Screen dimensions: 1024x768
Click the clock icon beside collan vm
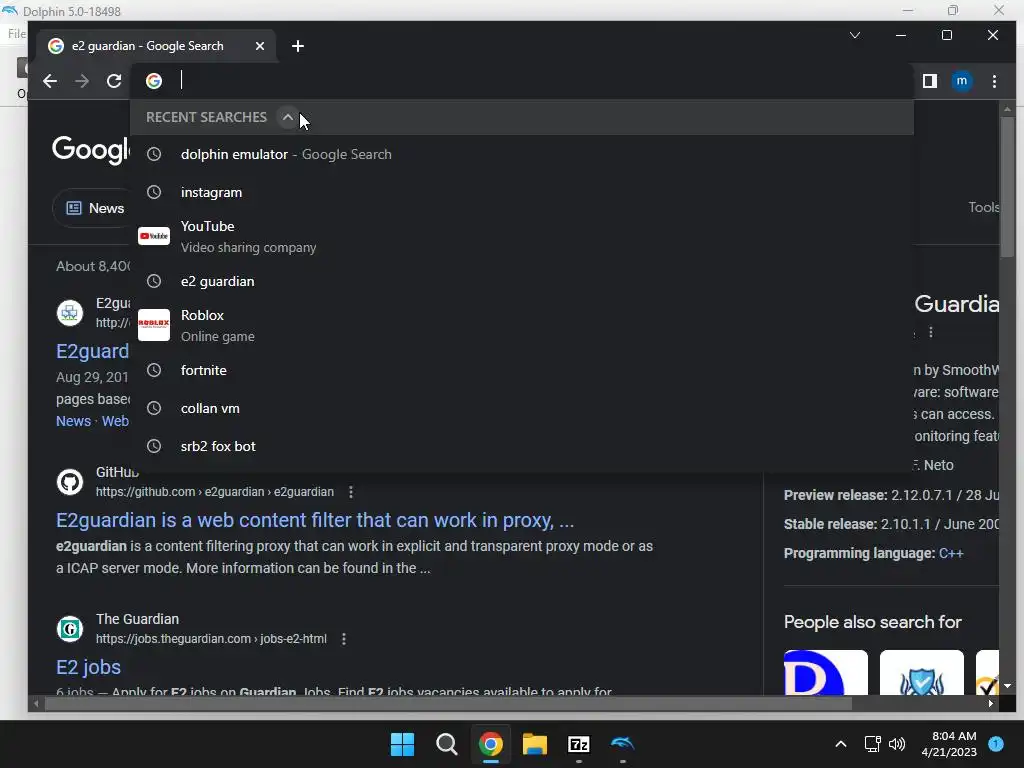pyautogui.click(x=154, y=408)
